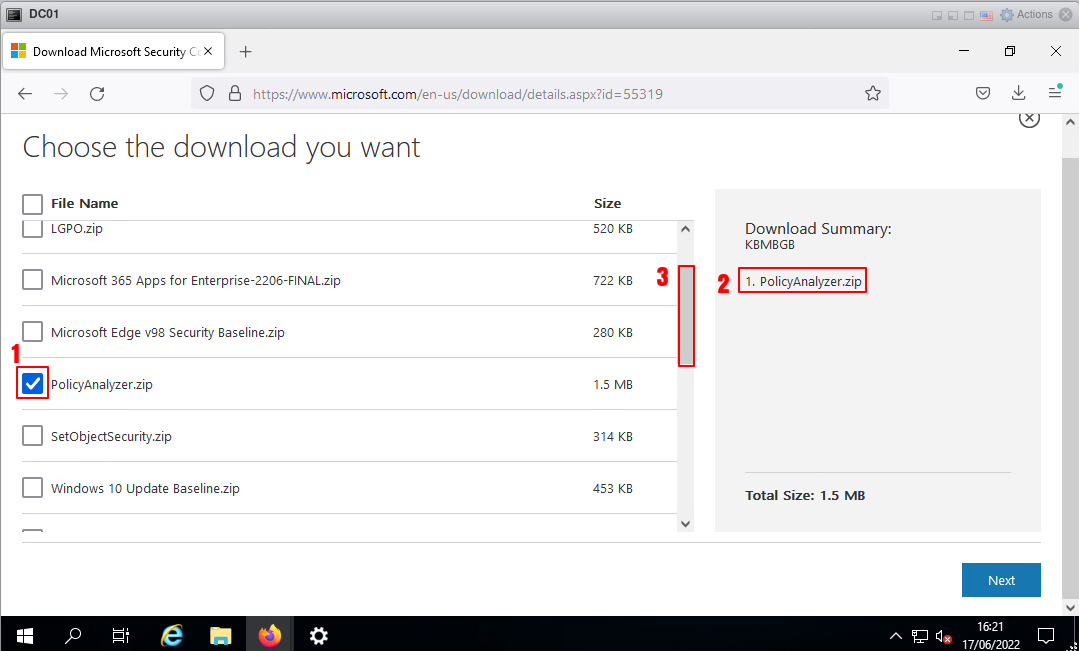Select Microsoft Edge v98 Security Baseline.zip checkbox

tap(33, 332)
